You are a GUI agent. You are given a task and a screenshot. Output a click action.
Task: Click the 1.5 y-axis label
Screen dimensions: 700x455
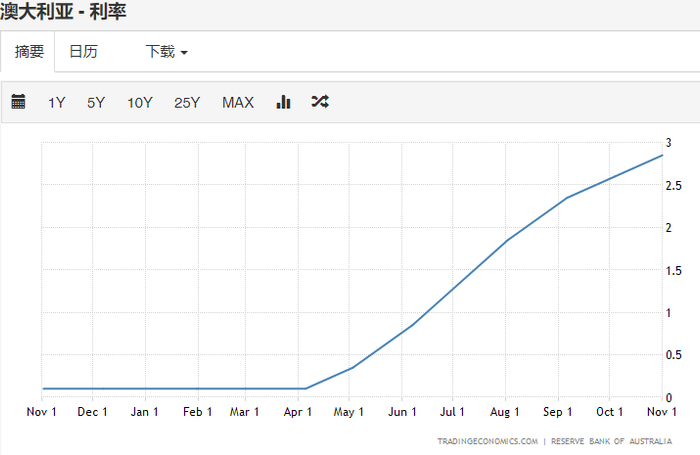(x=674, y=271)
